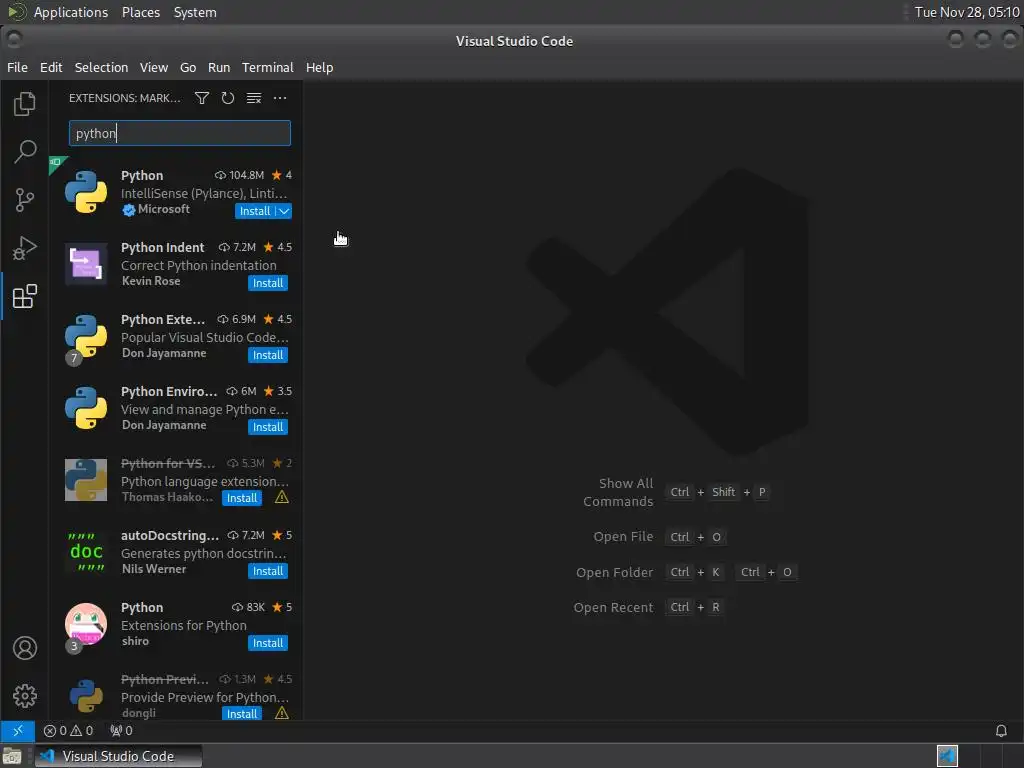Viewport: 1024px width, 768px height.
Task: Install Python Preview by dongli
Action: click(x=242, y=713)
